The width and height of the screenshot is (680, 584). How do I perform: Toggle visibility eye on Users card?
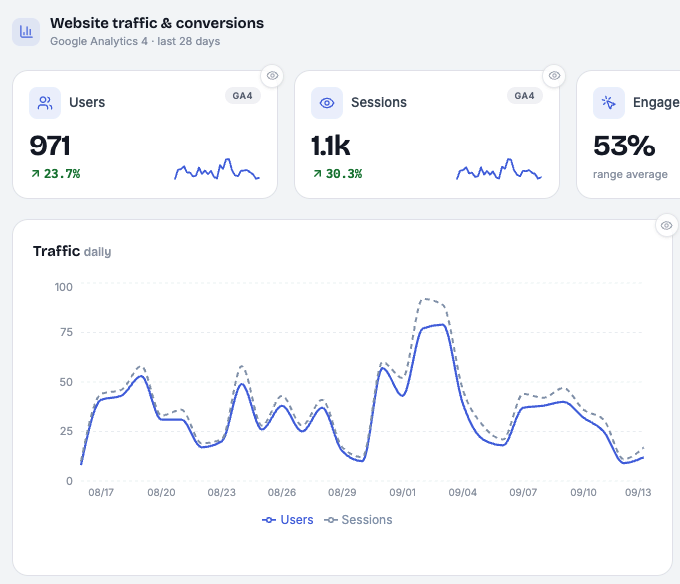coord(272,76)
